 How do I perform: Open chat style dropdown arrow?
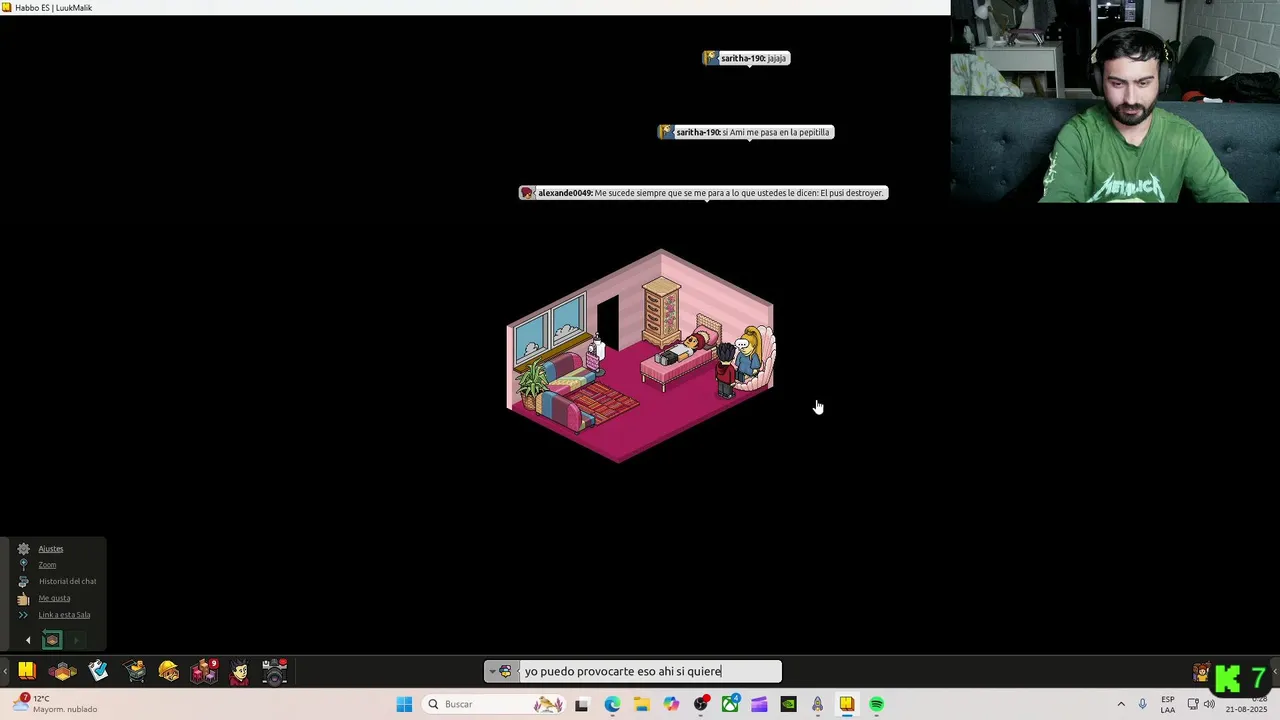coord(492,672)
